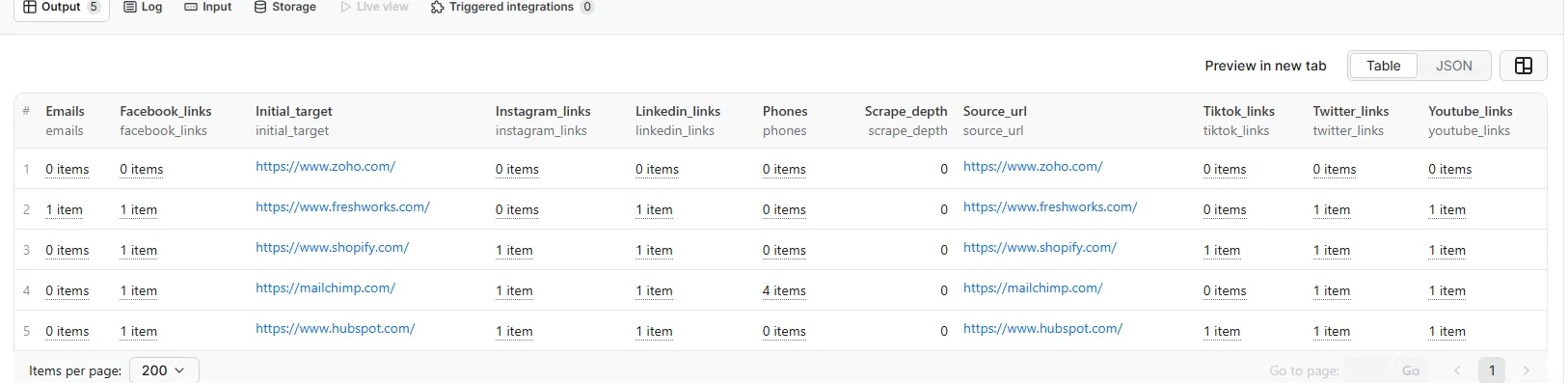Click the Go to page input field

click(x=1365, y=370)
